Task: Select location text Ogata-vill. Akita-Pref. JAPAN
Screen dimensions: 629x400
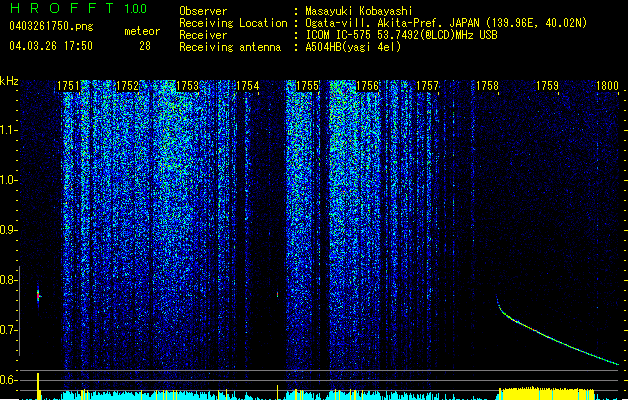Action: pyautogui.click(x=393, y=23)
